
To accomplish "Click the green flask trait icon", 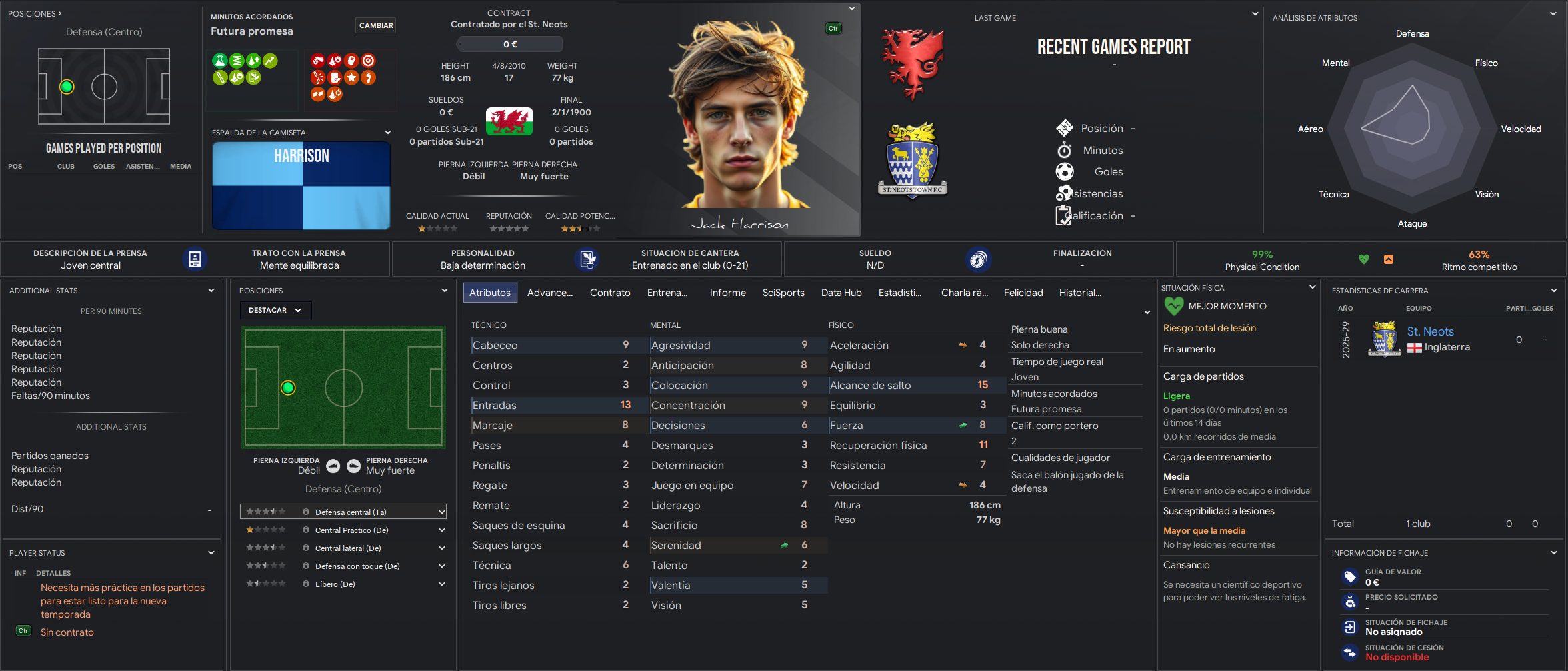I will coord(220,61).
